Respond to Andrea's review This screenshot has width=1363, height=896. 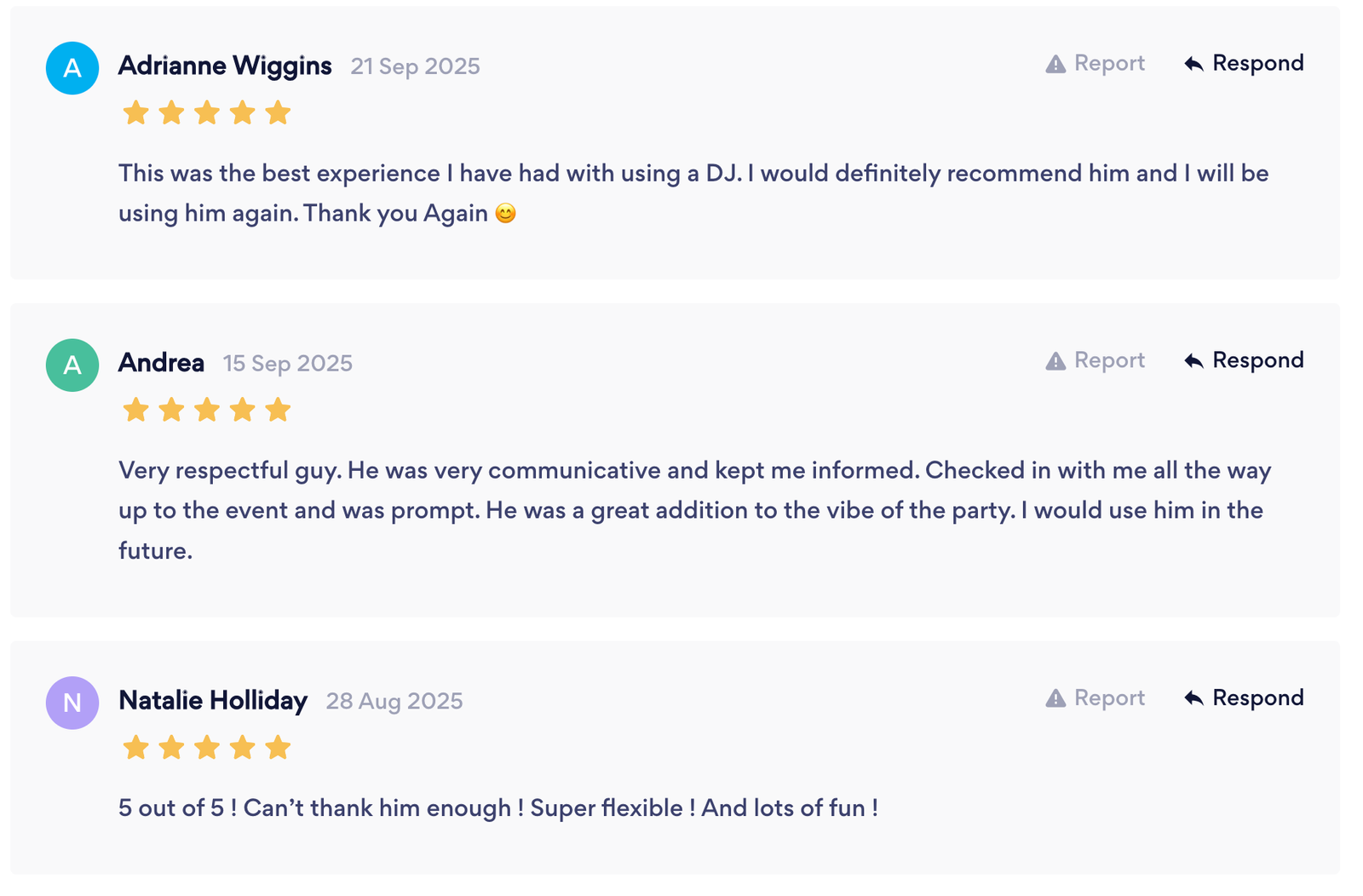coord(1257,361)
